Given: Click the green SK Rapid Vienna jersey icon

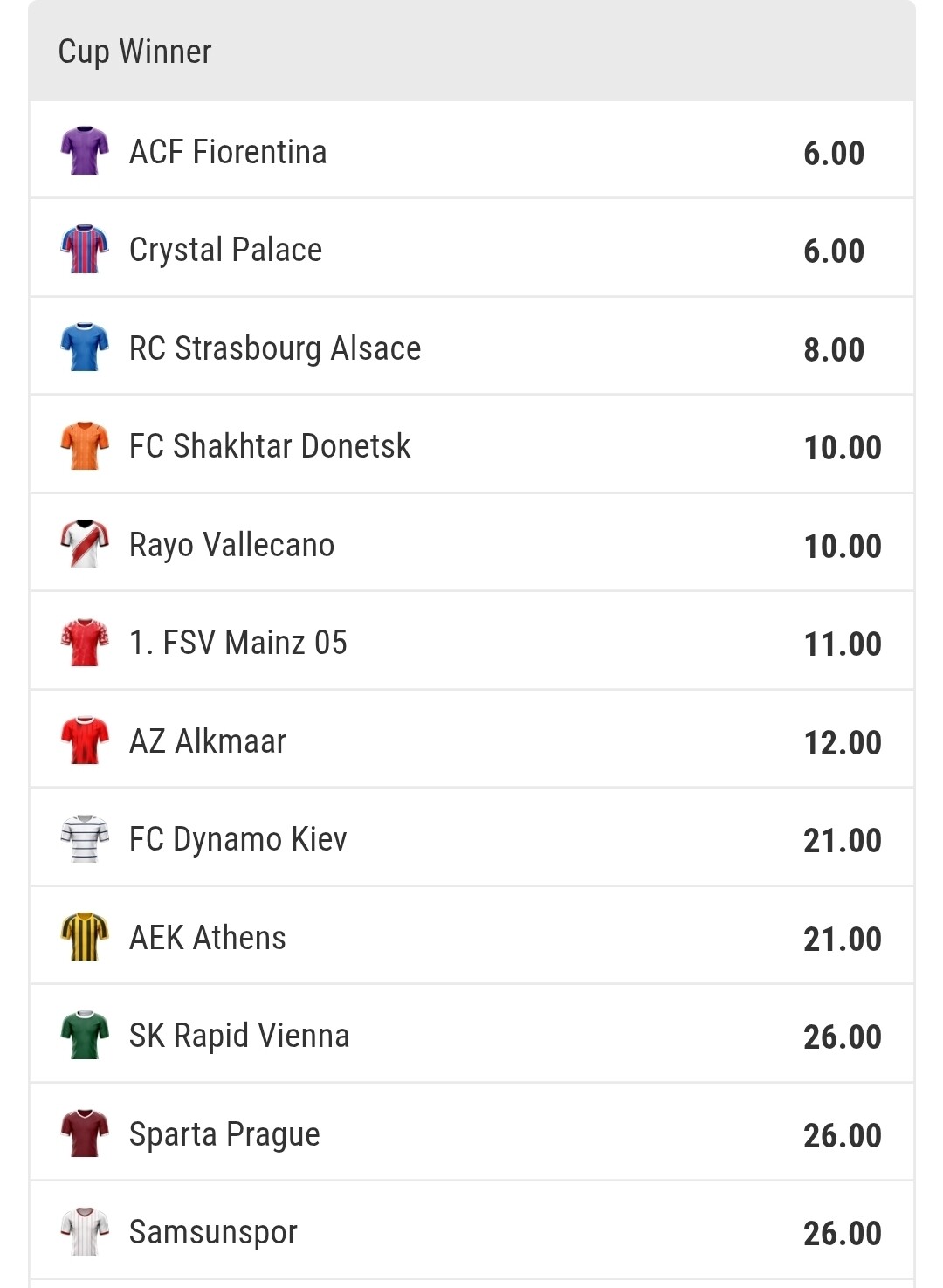Looking at the screenshot, I should (85, 1036).
